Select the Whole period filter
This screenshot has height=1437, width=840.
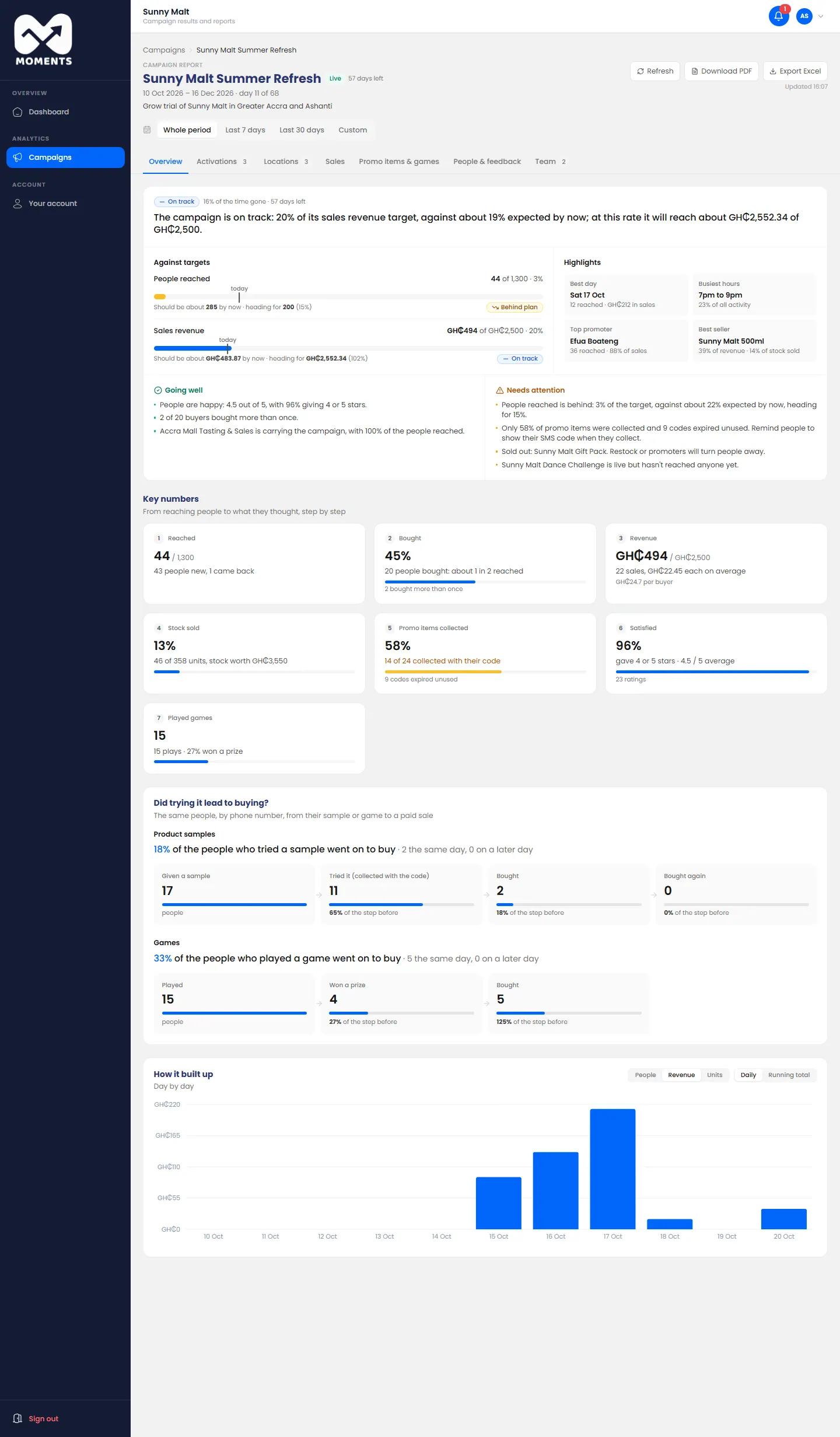coord(187,130)
